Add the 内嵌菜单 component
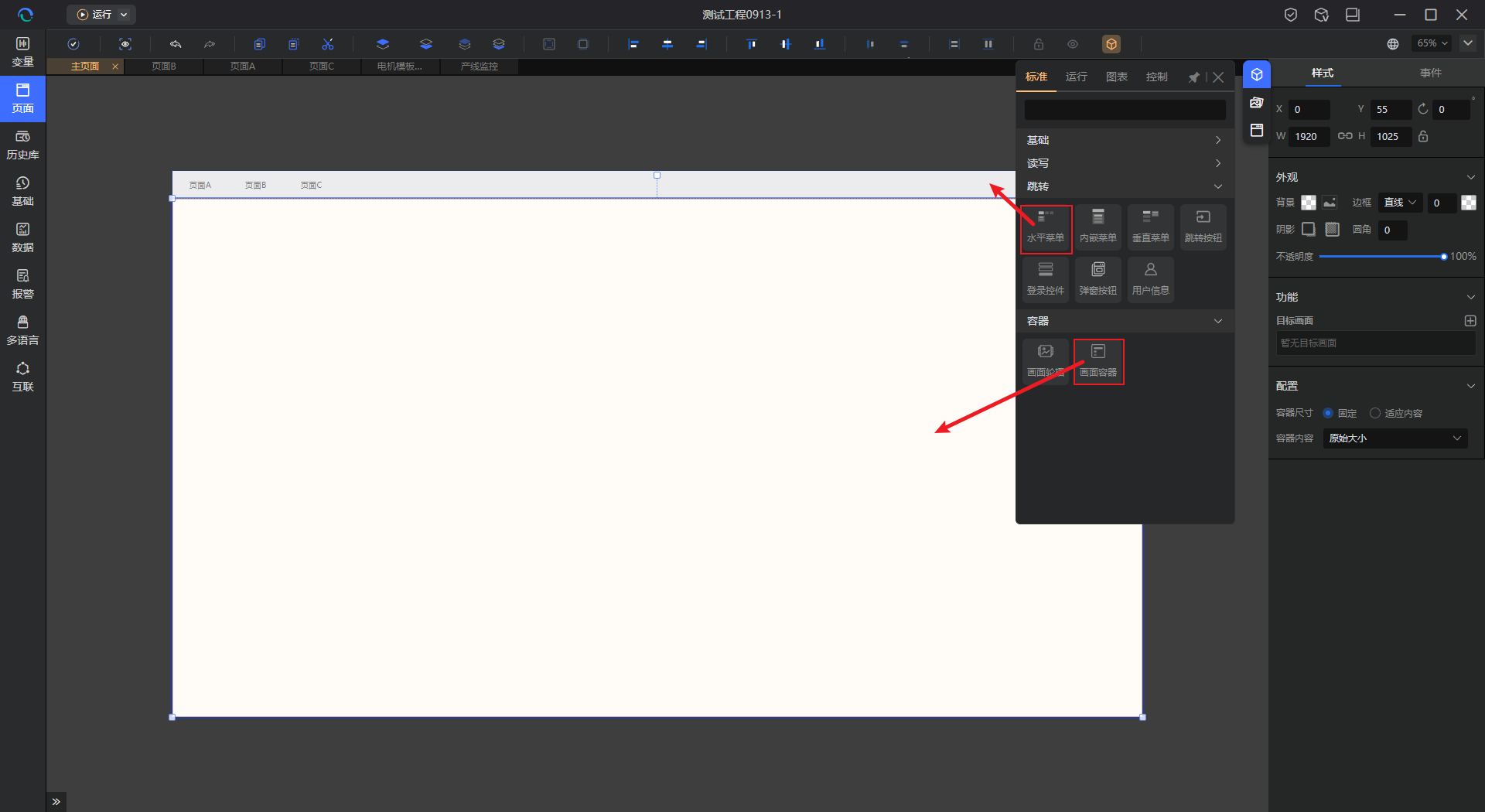Viewport: 1485px width, 812px height. coord(1098,228)
